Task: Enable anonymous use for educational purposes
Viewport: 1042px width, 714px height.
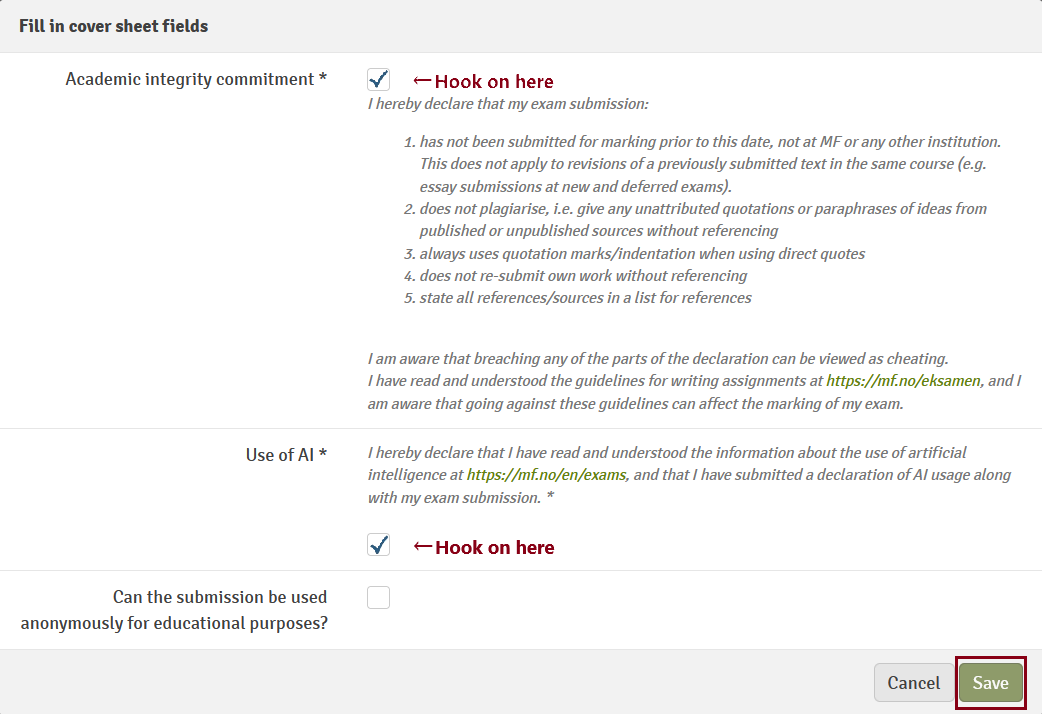Action: (x=378, y=598)
